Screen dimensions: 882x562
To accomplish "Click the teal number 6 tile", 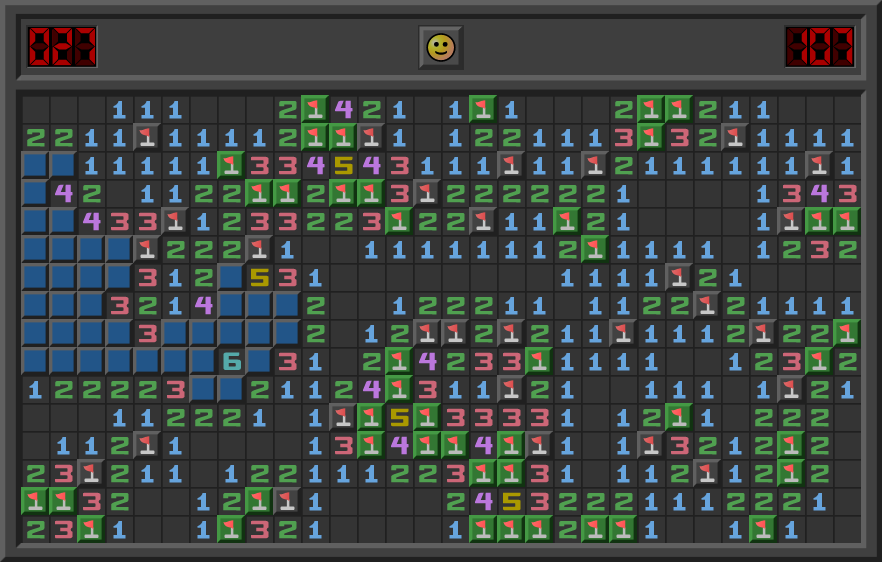I will [x=232, y=361].
